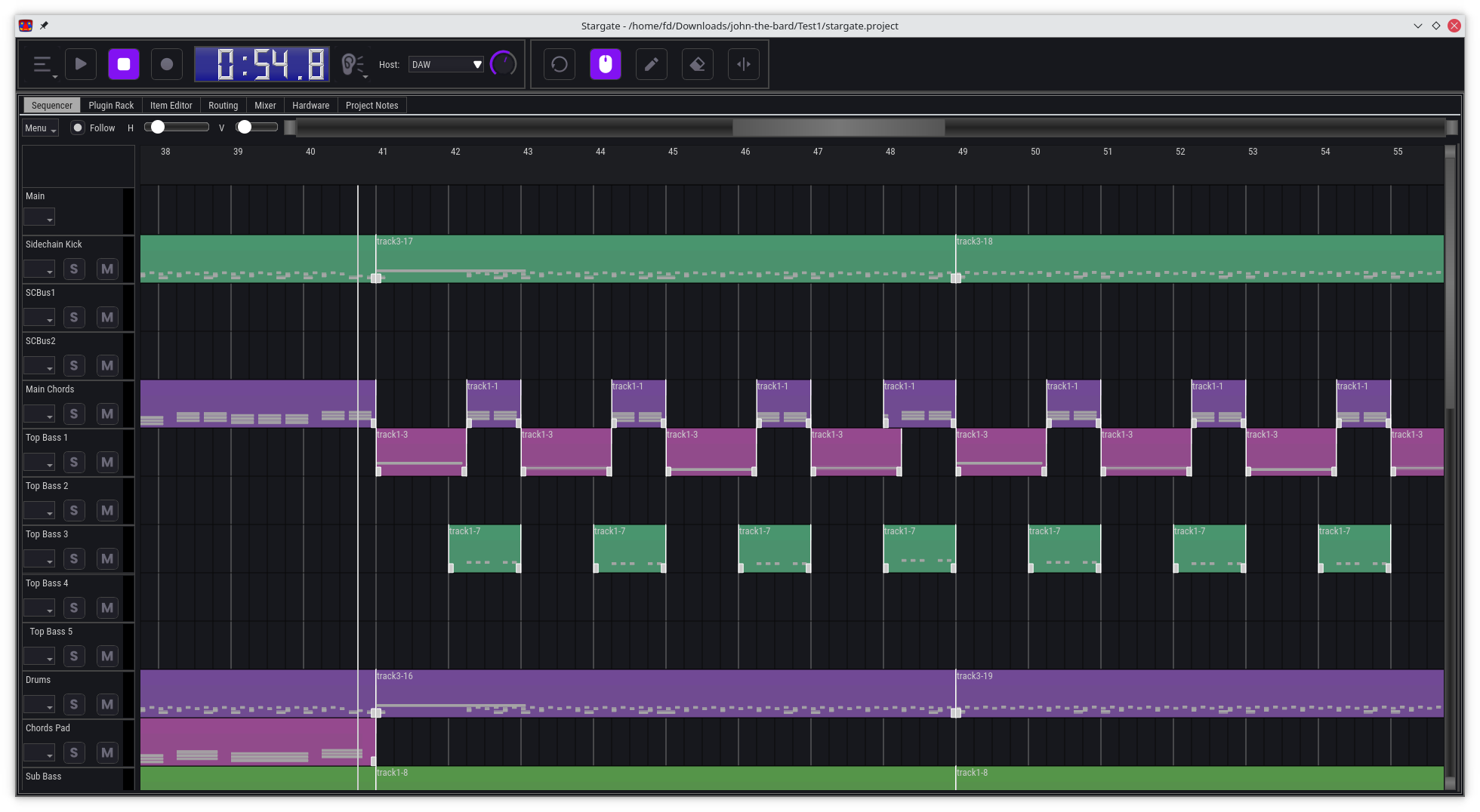This screenshot has height=812, width=1480.
Task: Select the eraser tool
Action: 698,64
